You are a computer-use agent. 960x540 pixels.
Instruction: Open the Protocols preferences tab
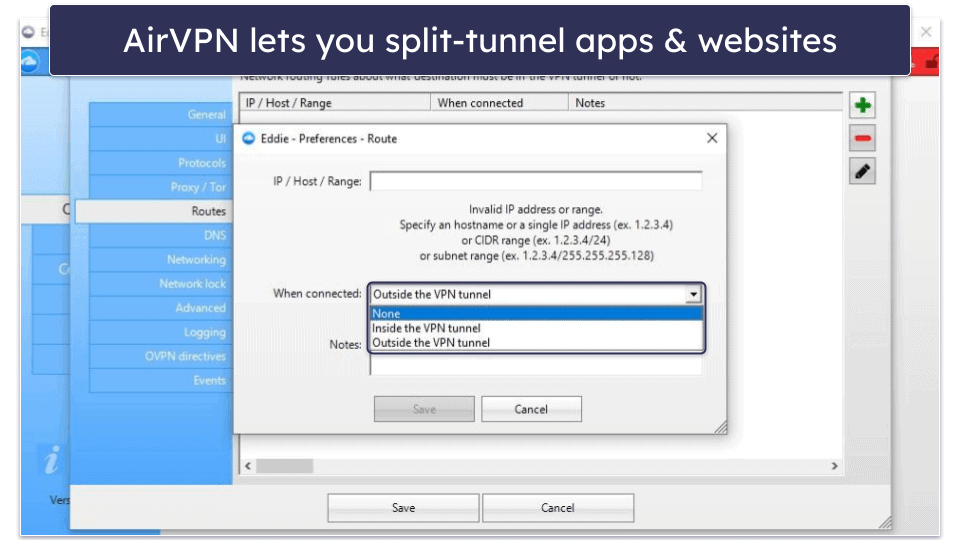pos(161,163)
